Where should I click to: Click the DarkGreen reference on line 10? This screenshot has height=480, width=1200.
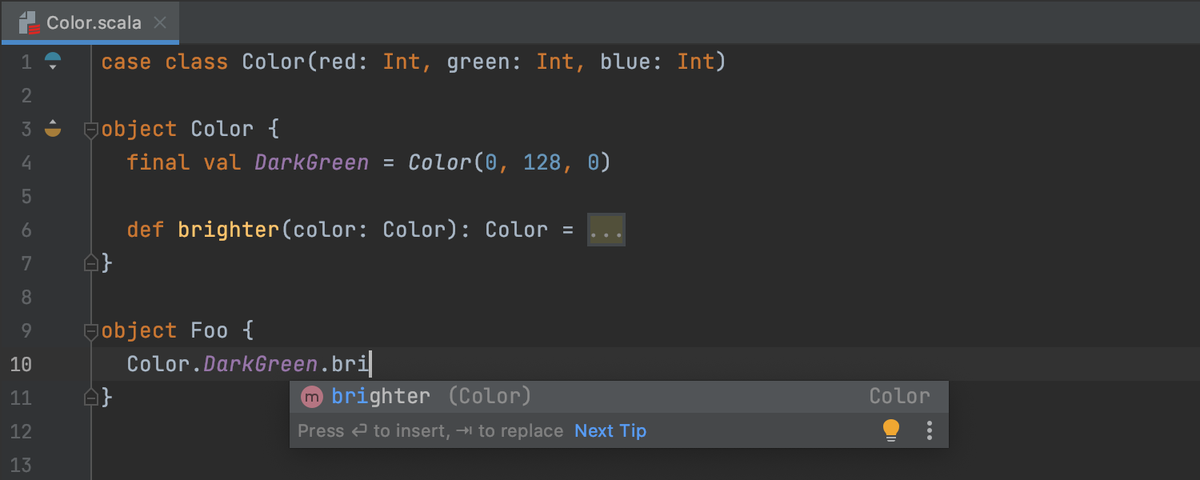coord(260,363)
